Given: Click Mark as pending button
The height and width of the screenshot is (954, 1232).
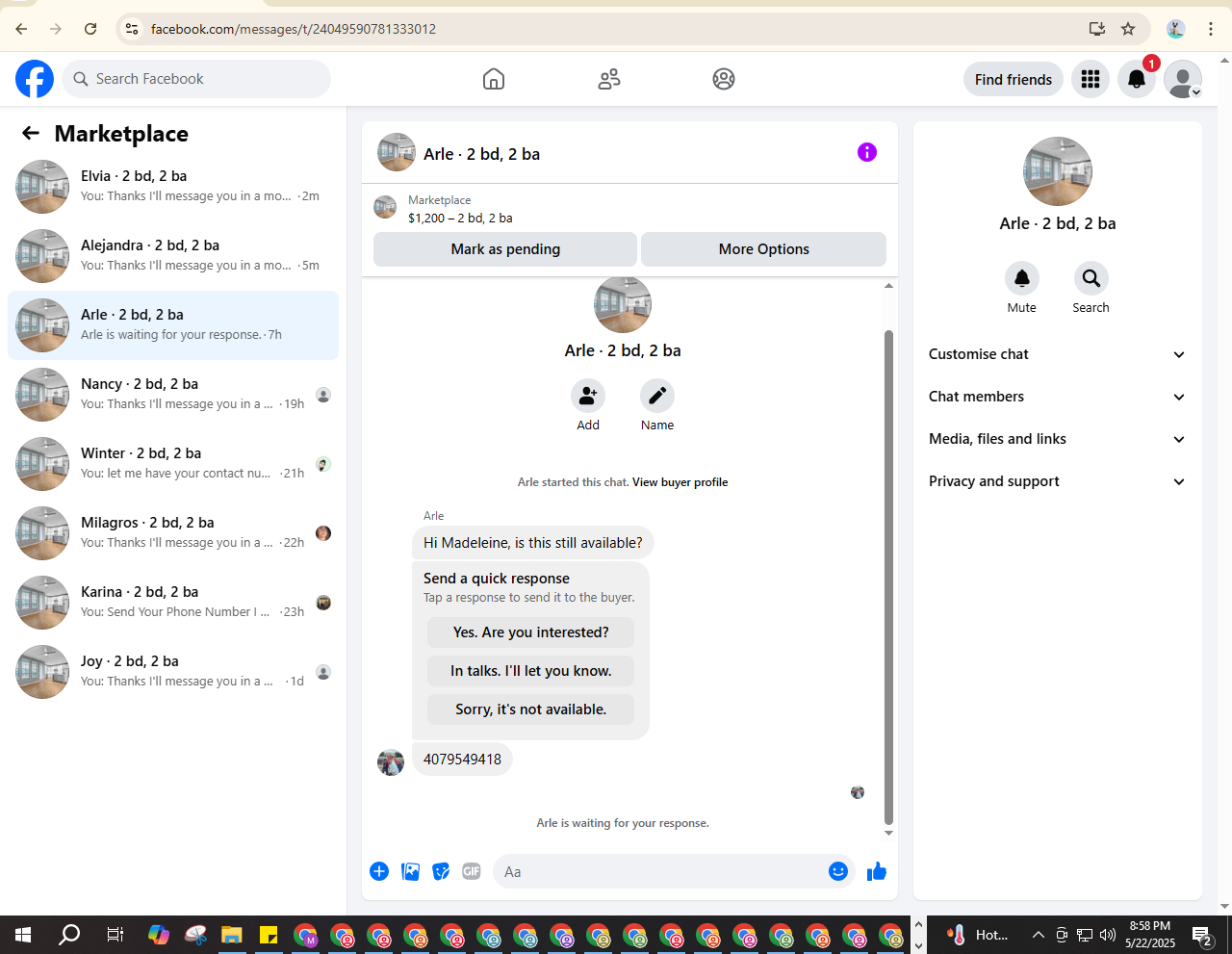Looking at the screenshot, I should 505,249.
